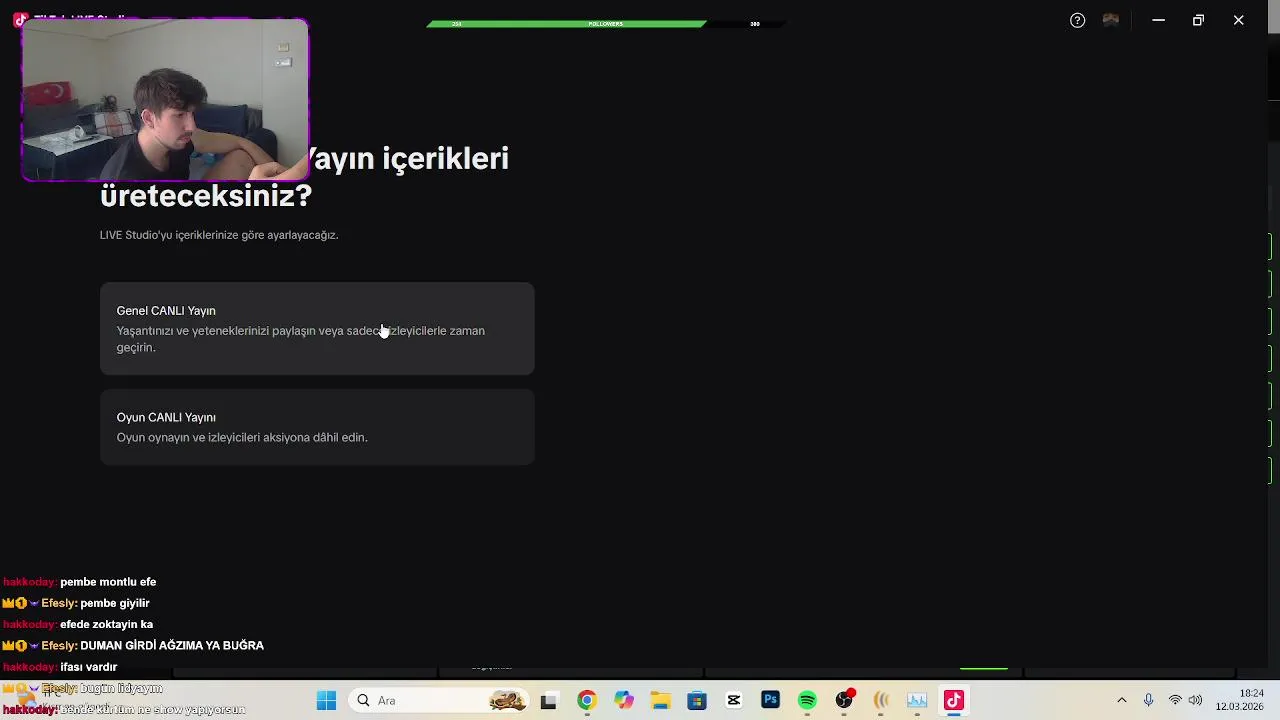This screenshot has width=1280, height=720.
Task: Click the 'pembe giyilir' chat message
Action: tap(115, 603)
